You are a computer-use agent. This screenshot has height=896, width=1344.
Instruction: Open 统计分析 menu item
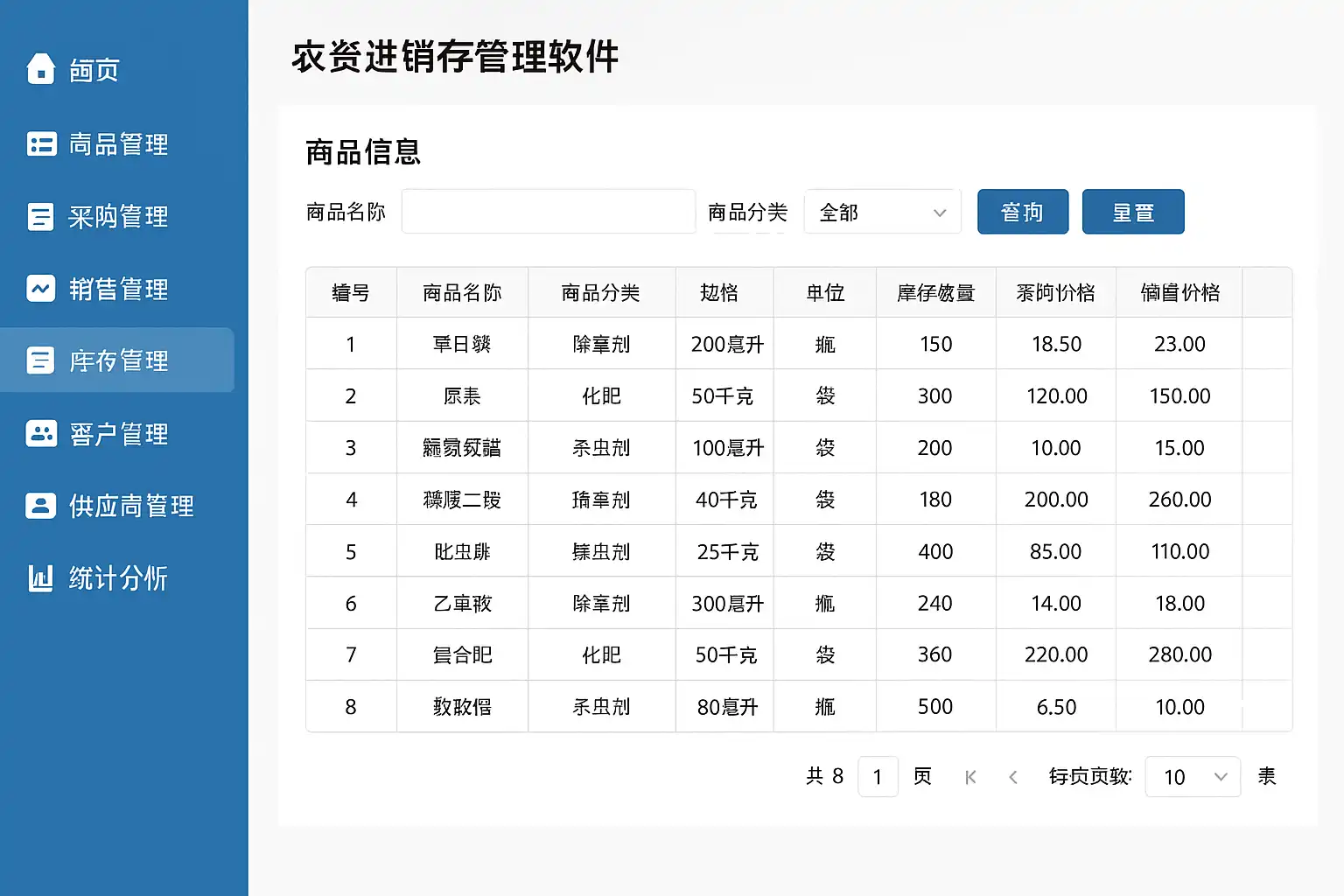tap(117, 577)
